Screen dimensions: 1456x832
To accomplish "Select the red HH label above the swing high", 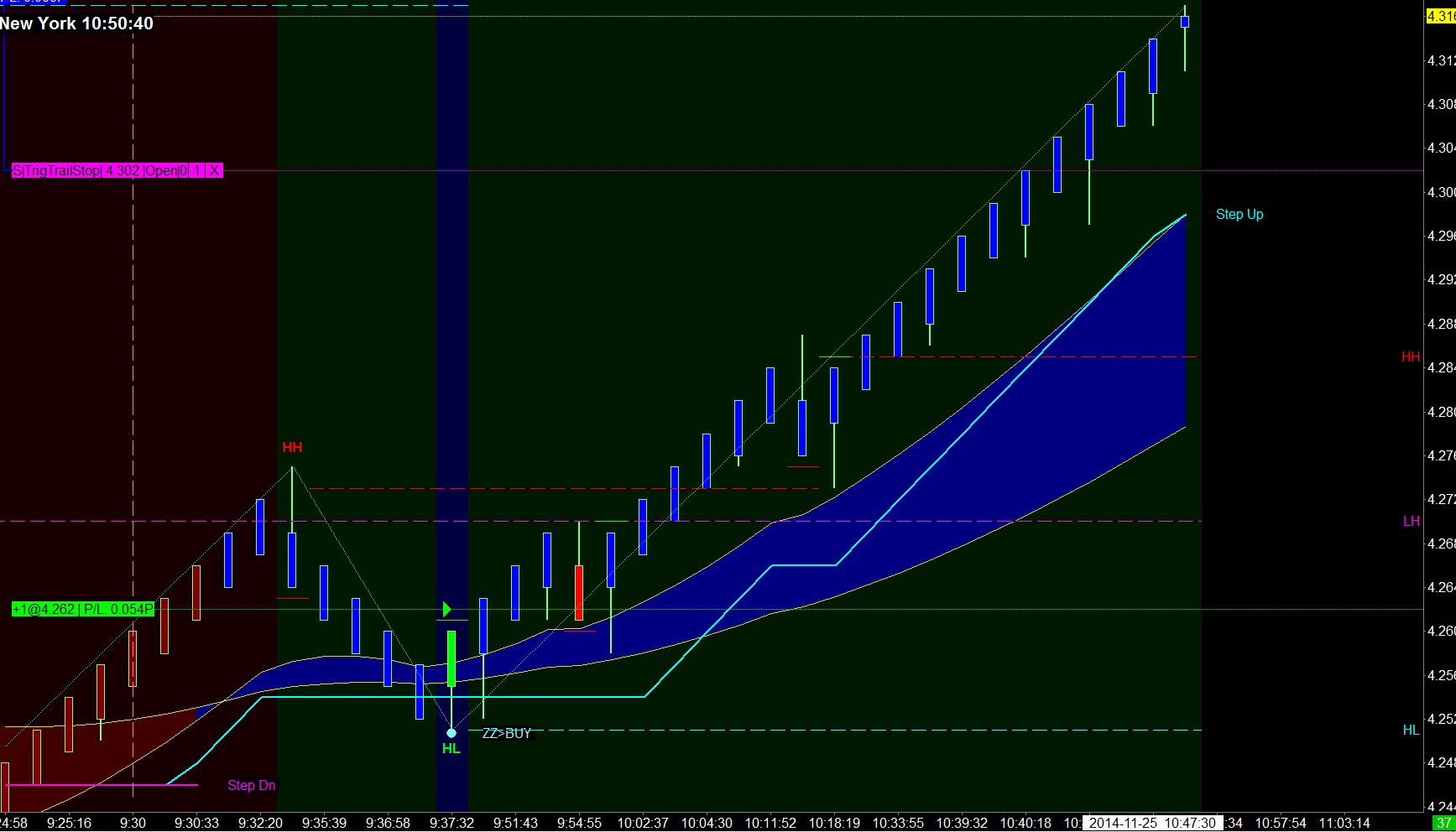I will (292, 448).
